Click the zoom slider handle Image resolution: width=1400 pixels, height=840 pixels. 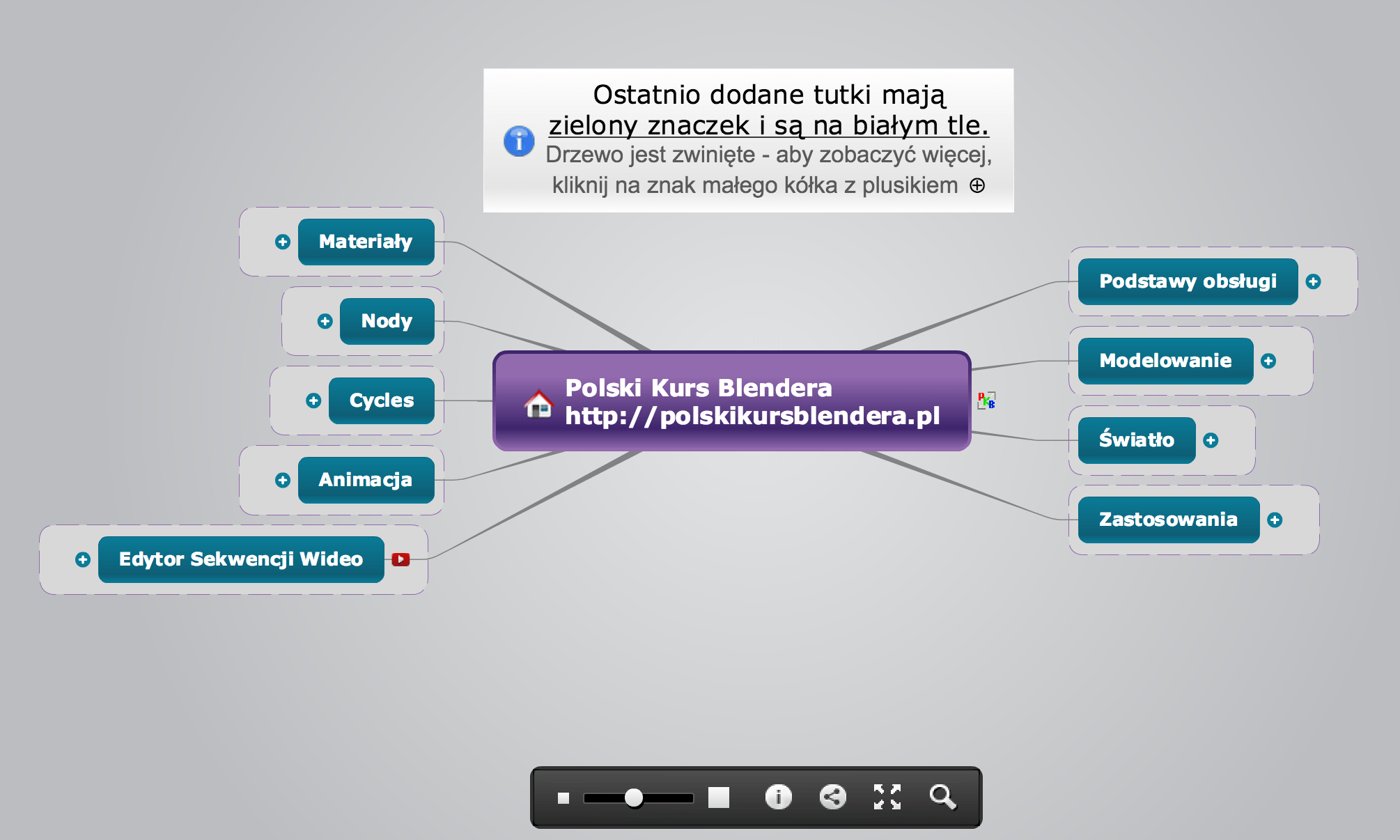pyautogui.click(x=634, y=798)
